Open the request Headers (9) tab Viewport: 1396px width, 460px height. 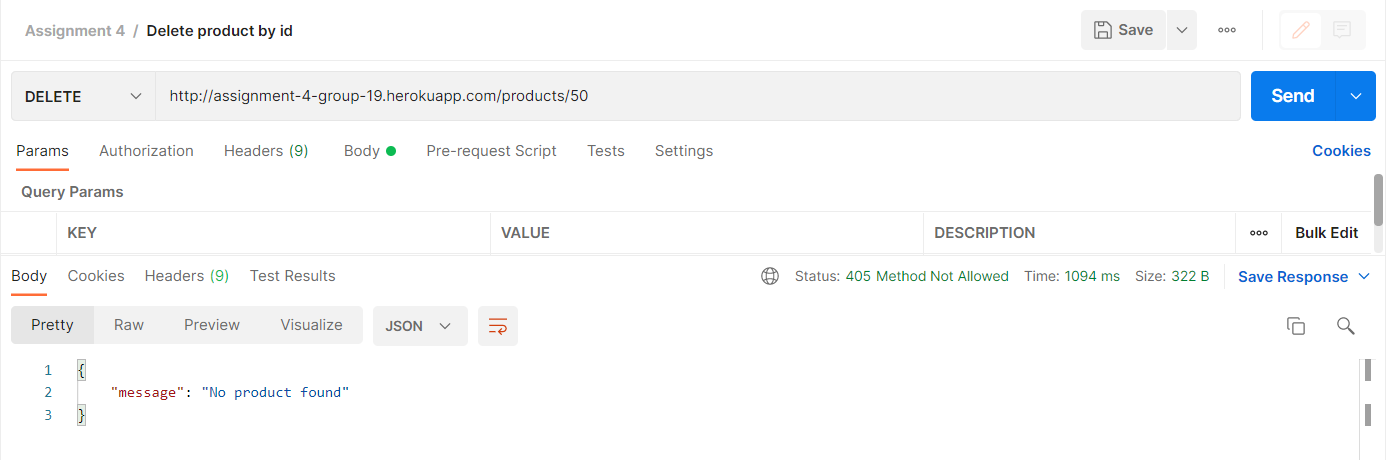tap(266, 151)
